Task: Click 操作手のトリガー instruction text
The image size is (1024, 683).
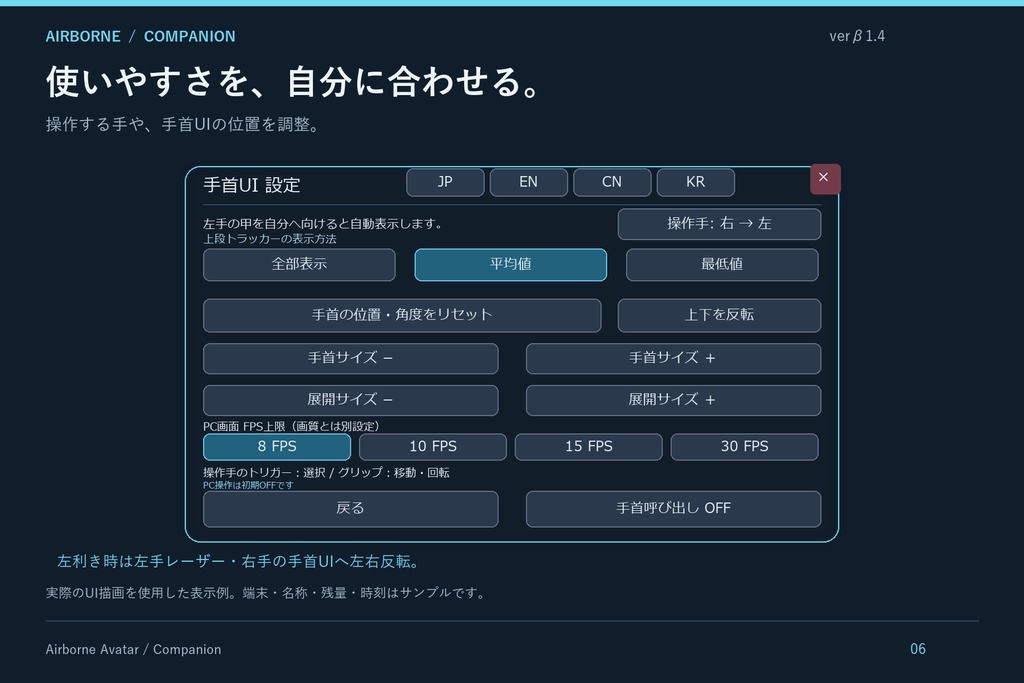Action: click(x=326, y=473)
